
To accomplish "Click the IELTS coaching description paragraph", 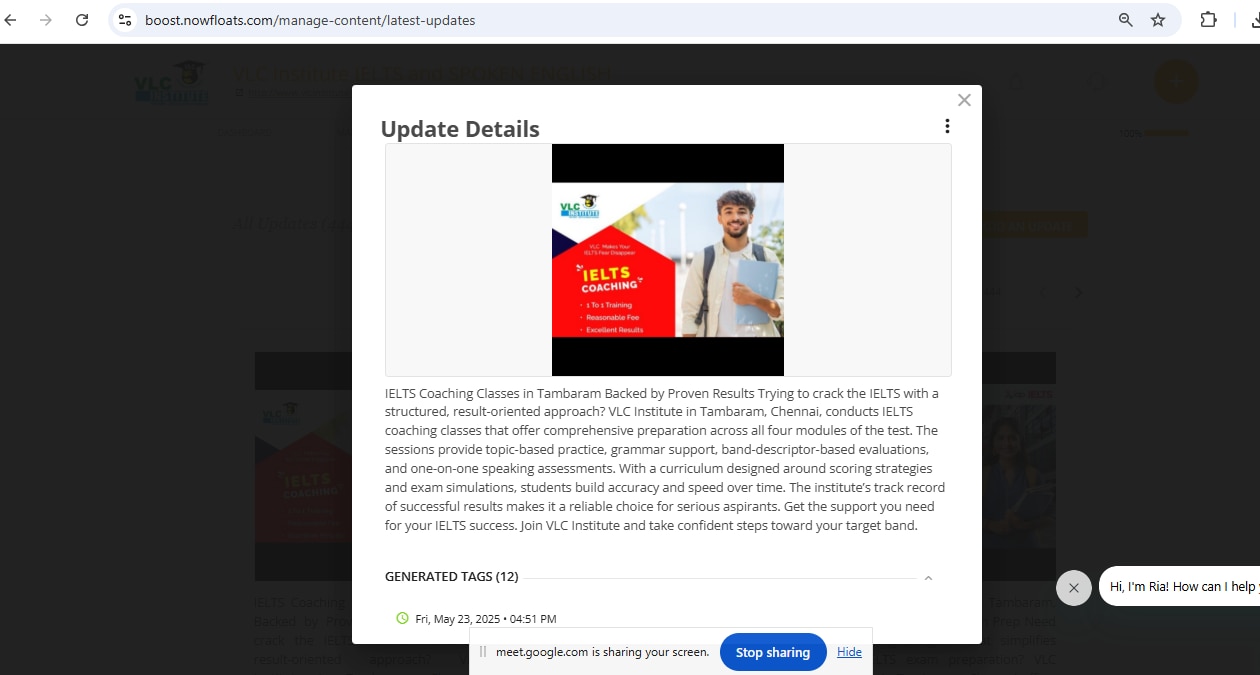I will click(665, 459).
